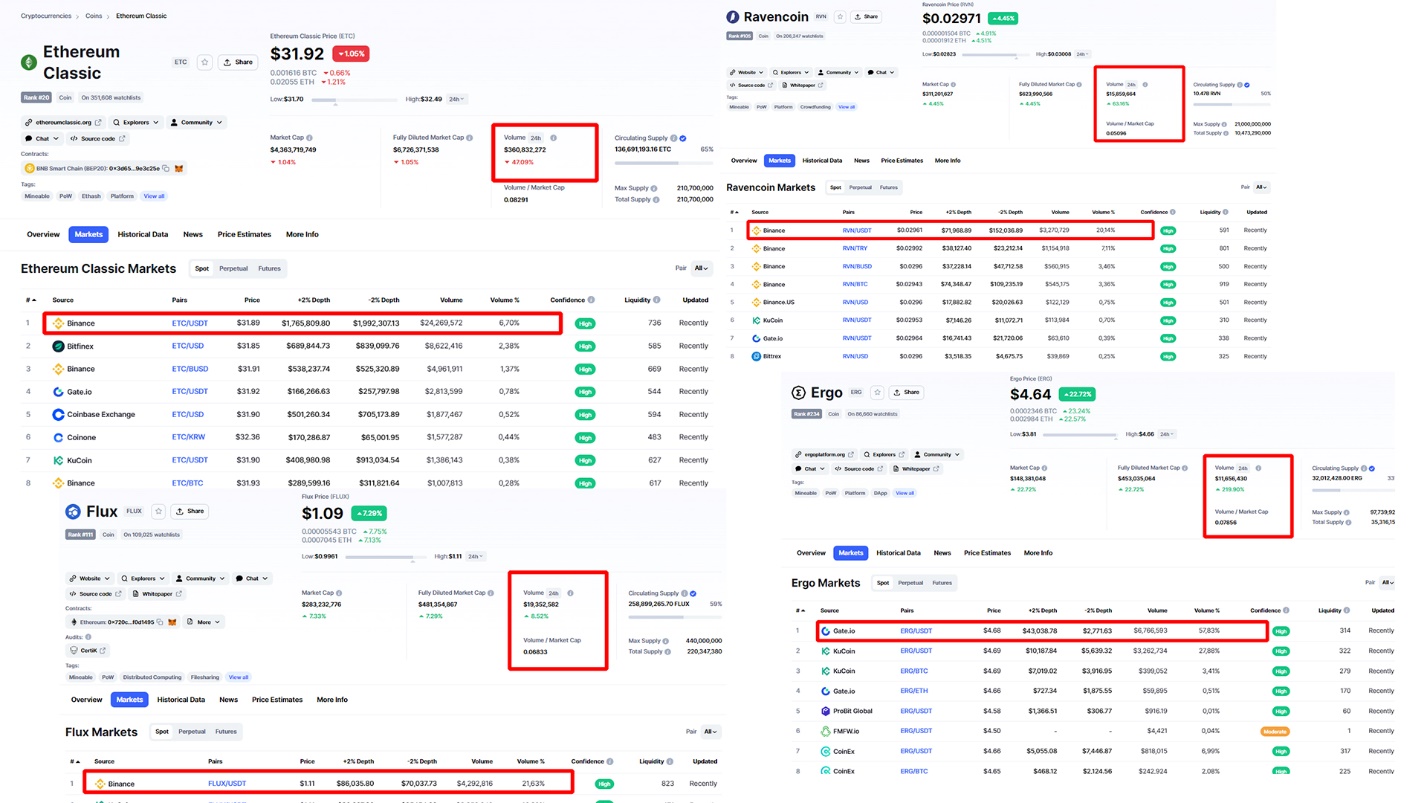Switch Ravencoin Markets to Futures
This screenshot has width=1427, height=803.
point(888,187)
